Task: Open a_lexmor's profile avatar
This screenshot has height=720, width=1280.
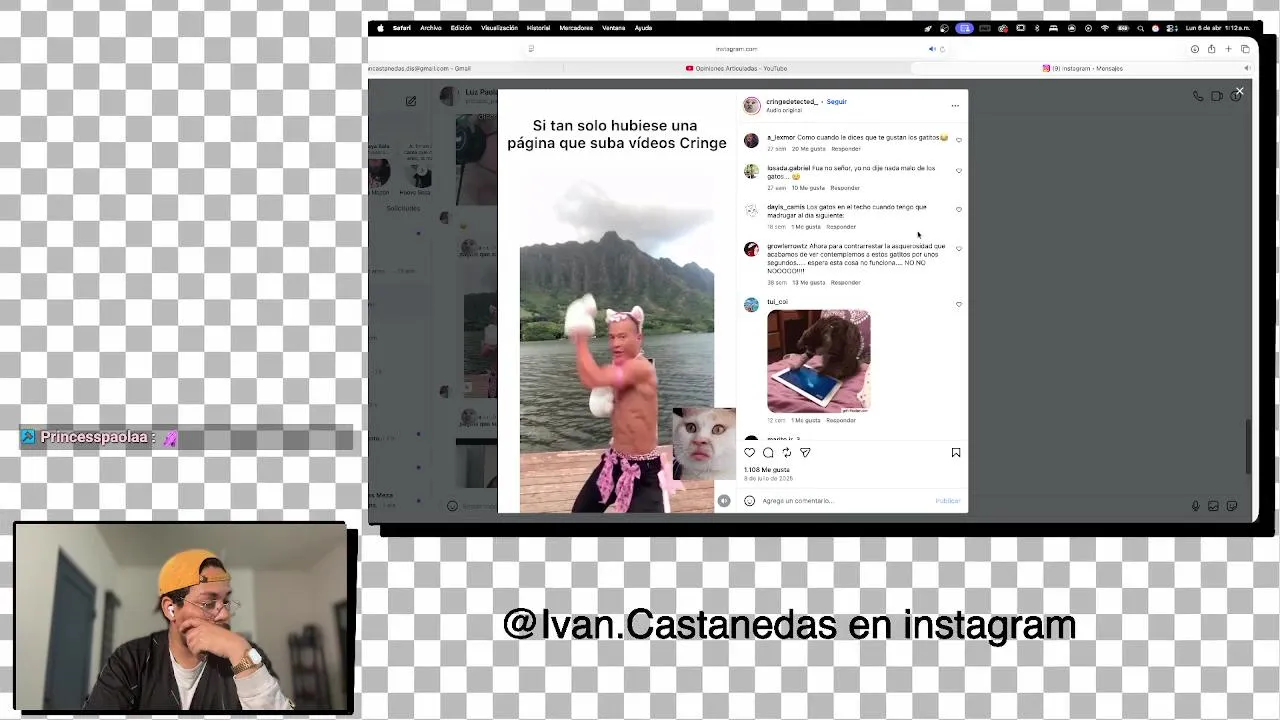Action: [x=751, y=141]
